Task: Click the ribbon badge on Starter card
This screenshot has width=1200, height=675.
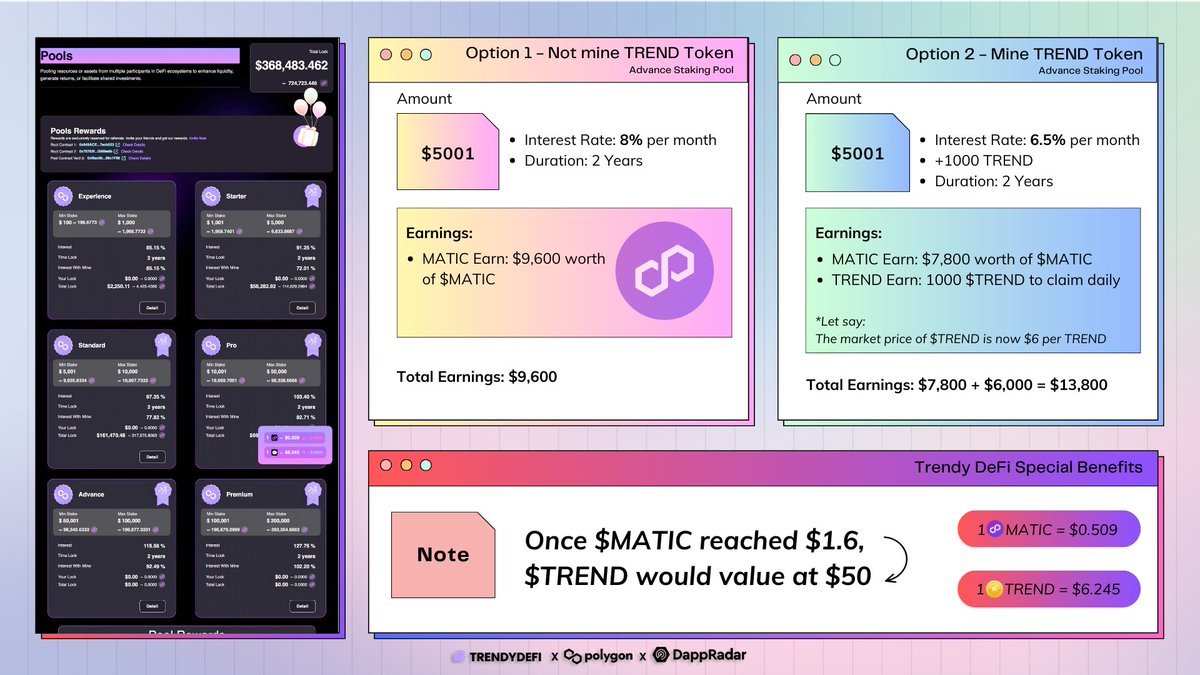Action: [x=313, y=195]
